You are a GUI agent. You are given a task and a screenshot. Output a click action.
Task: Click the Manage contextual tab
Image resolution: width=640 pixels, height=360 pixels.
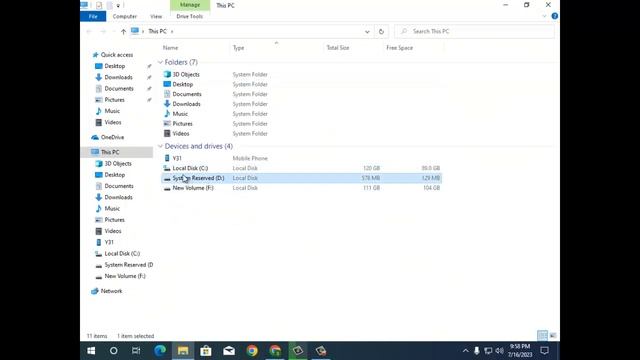click(190, 5)
